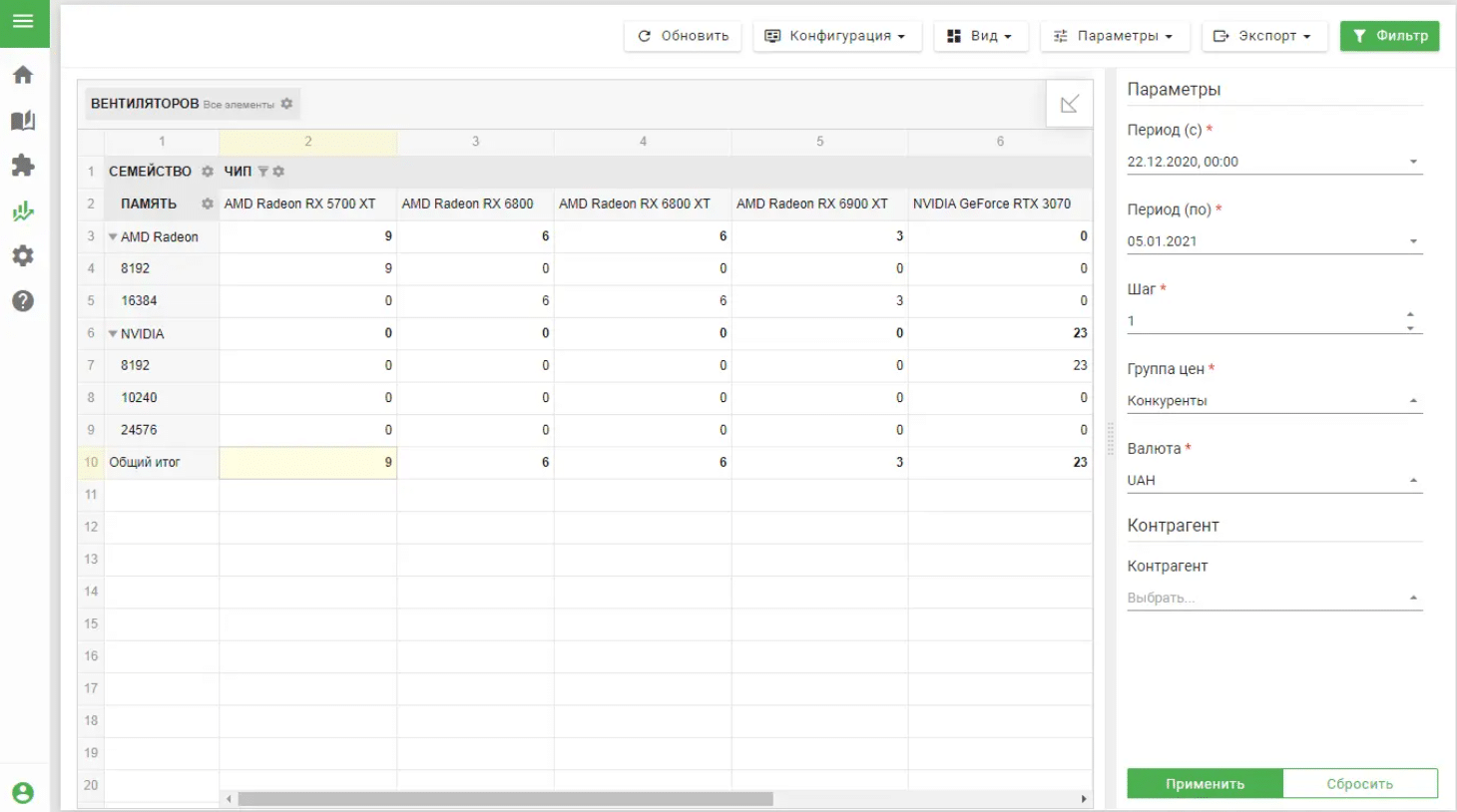Increase the Шаг step value
Viewport: 1457px width, 812px height.
coord(1410,315)
